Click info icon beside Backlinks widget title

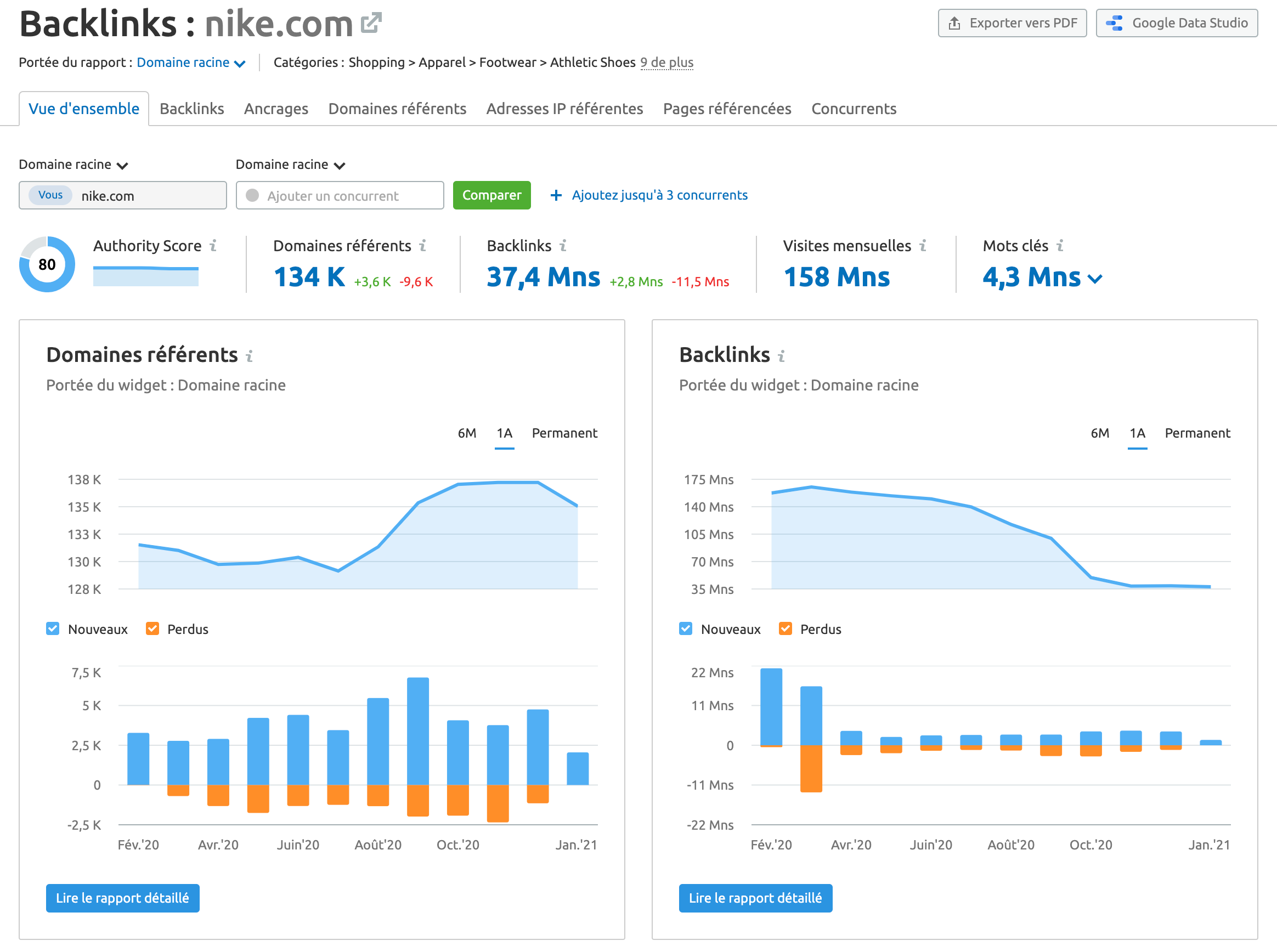[781, 356]
